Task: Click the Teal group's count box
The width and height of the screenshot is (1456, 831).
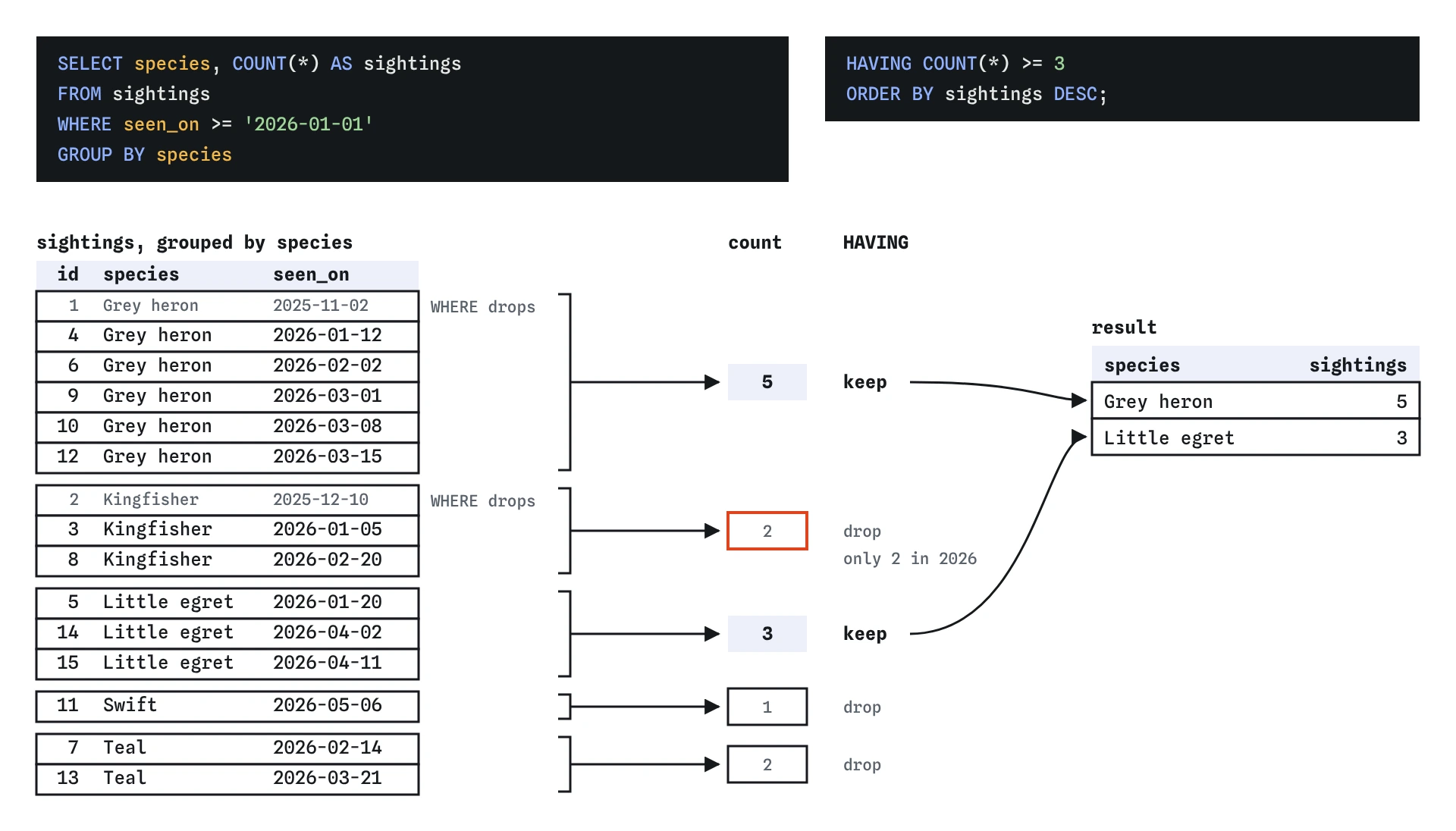Action: (767, 764)
